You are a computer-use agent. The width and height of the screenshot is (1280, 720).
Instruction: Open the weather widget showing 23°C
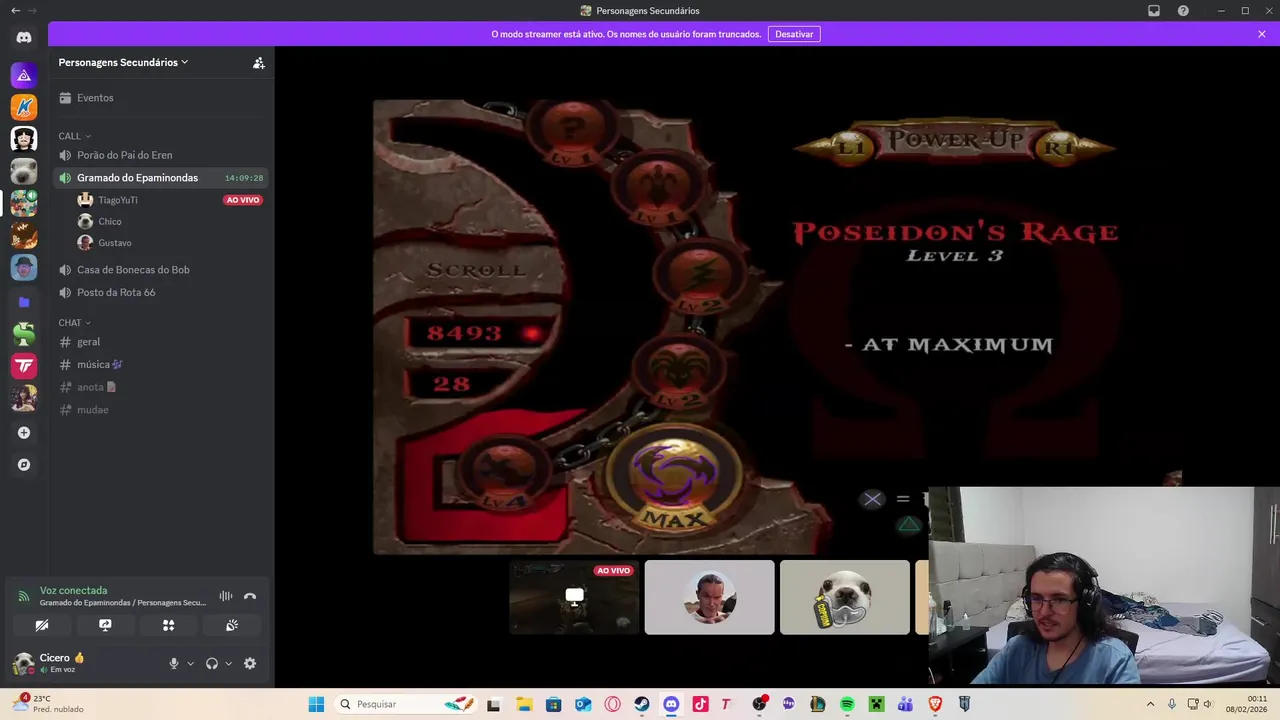tap(50, 704)
